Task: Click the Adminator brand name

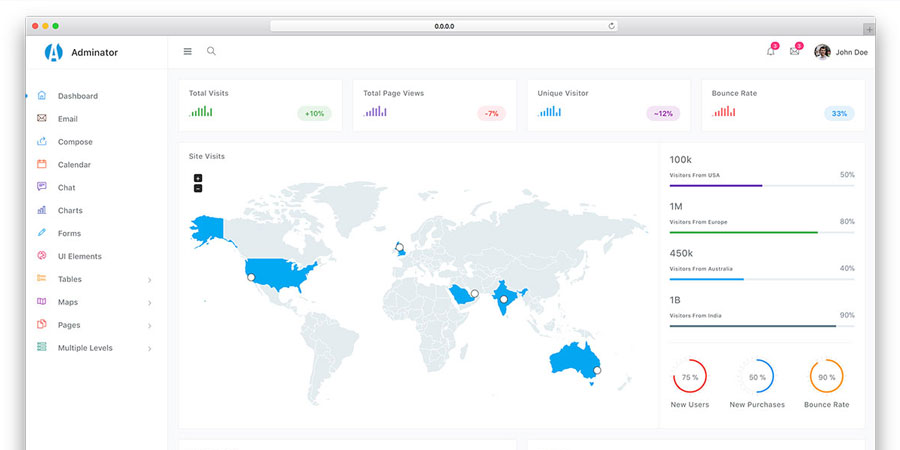Action: [x=95, y=52]
